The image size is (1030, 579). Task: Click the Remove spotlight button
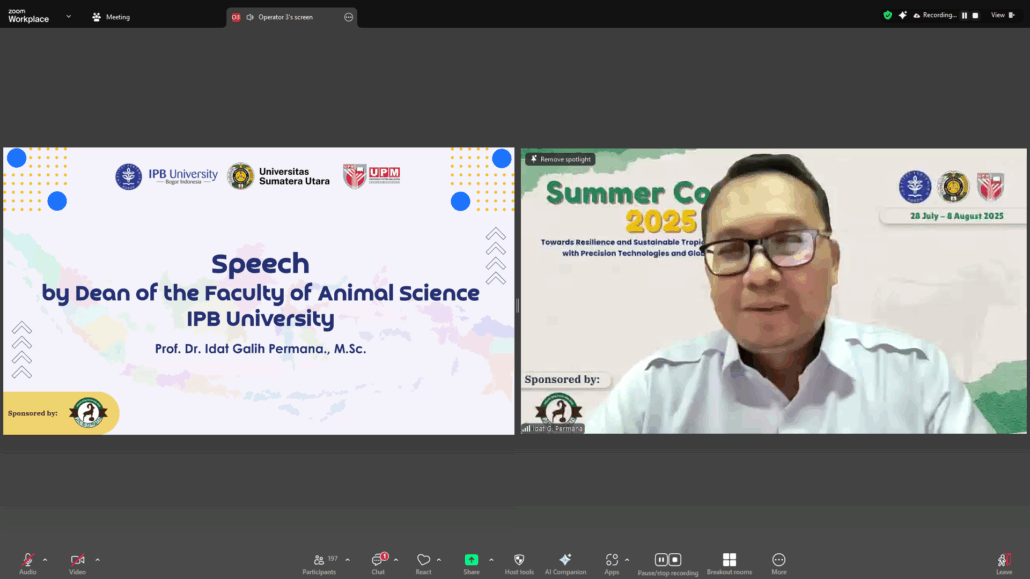tap(561, 159)
